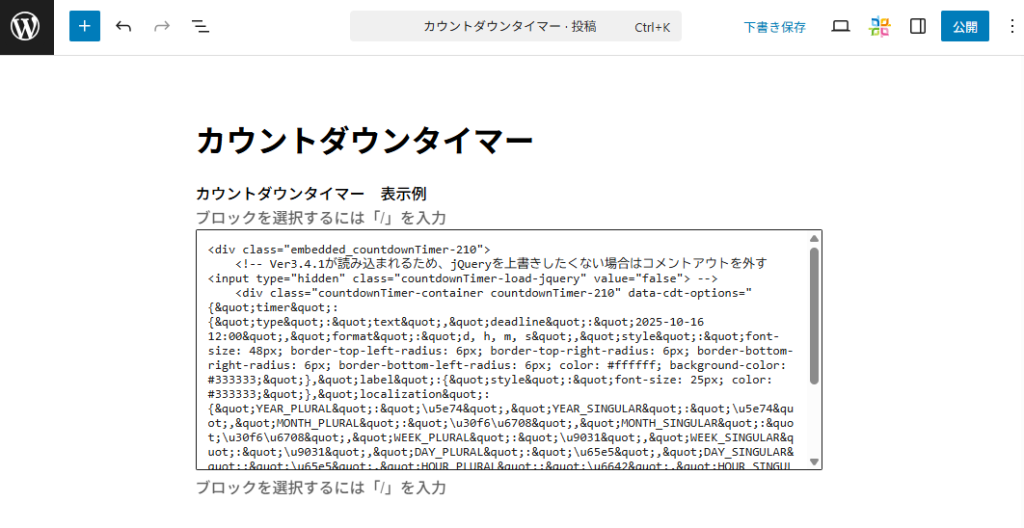The image size is (1024, 528).
Task: Undo the last edit
Action: point(124,27)
